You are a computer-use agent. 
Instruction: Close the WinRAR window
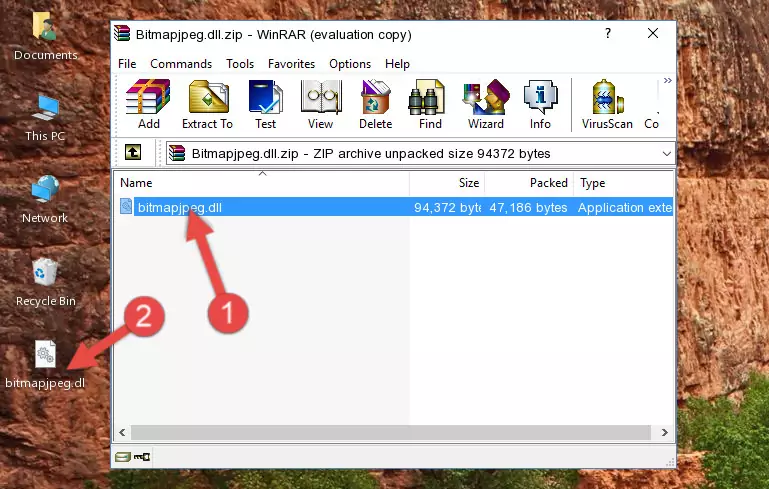coord(653,33)
